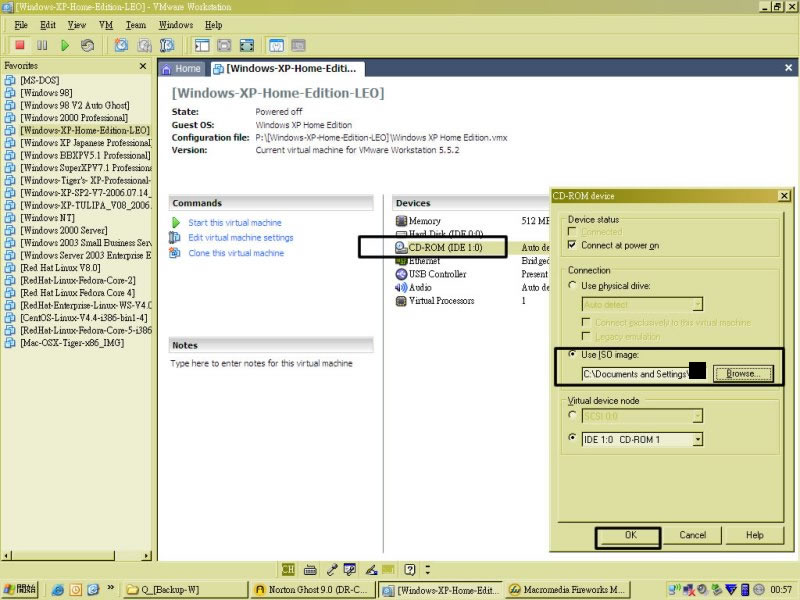Click the Summary View toolbar icon
Viewport: 800px width, 600px height.
pos(277,45)
